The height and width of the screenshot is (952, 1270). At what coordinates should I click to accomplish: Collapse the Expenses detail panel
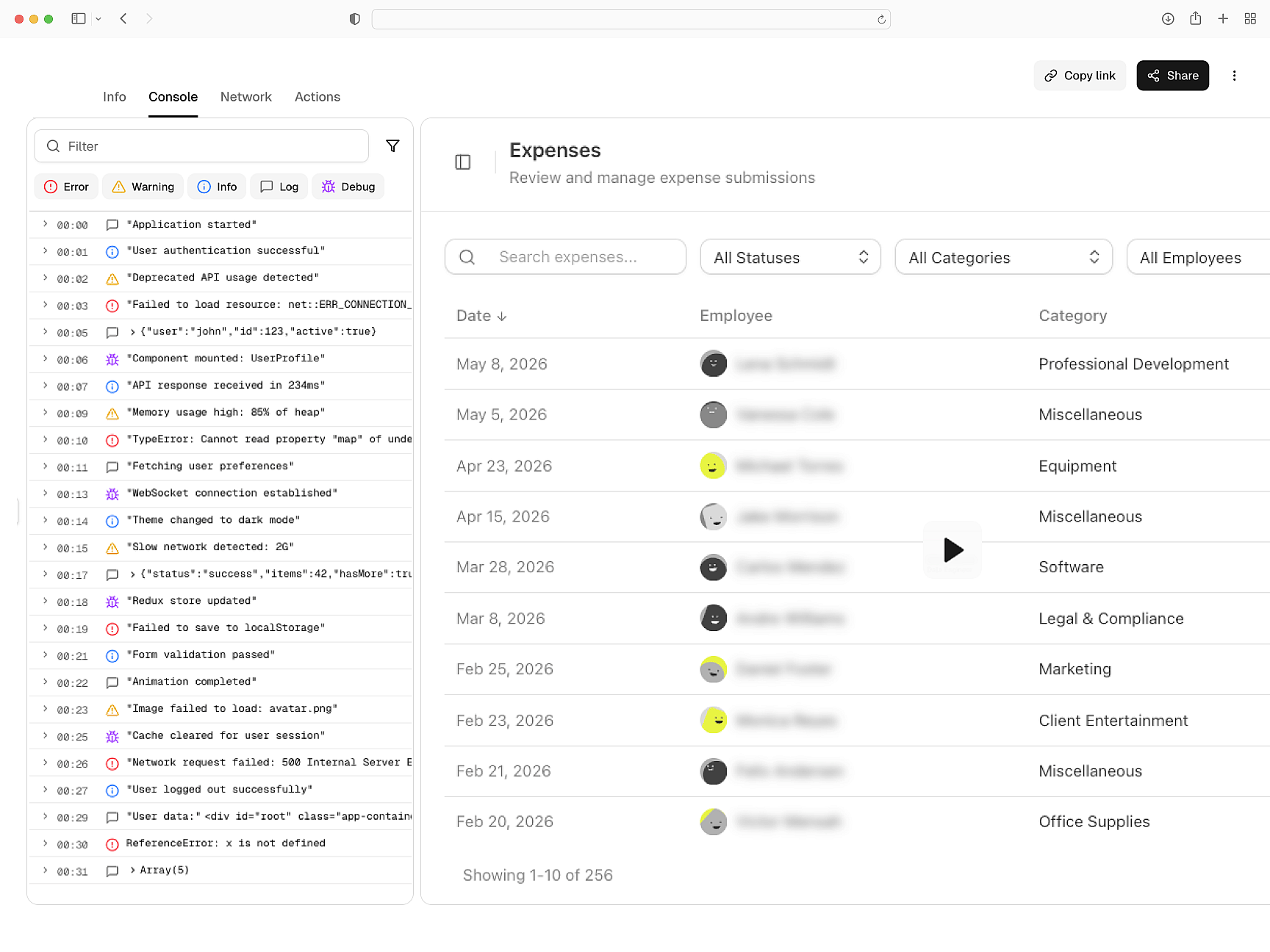[463, 162]
